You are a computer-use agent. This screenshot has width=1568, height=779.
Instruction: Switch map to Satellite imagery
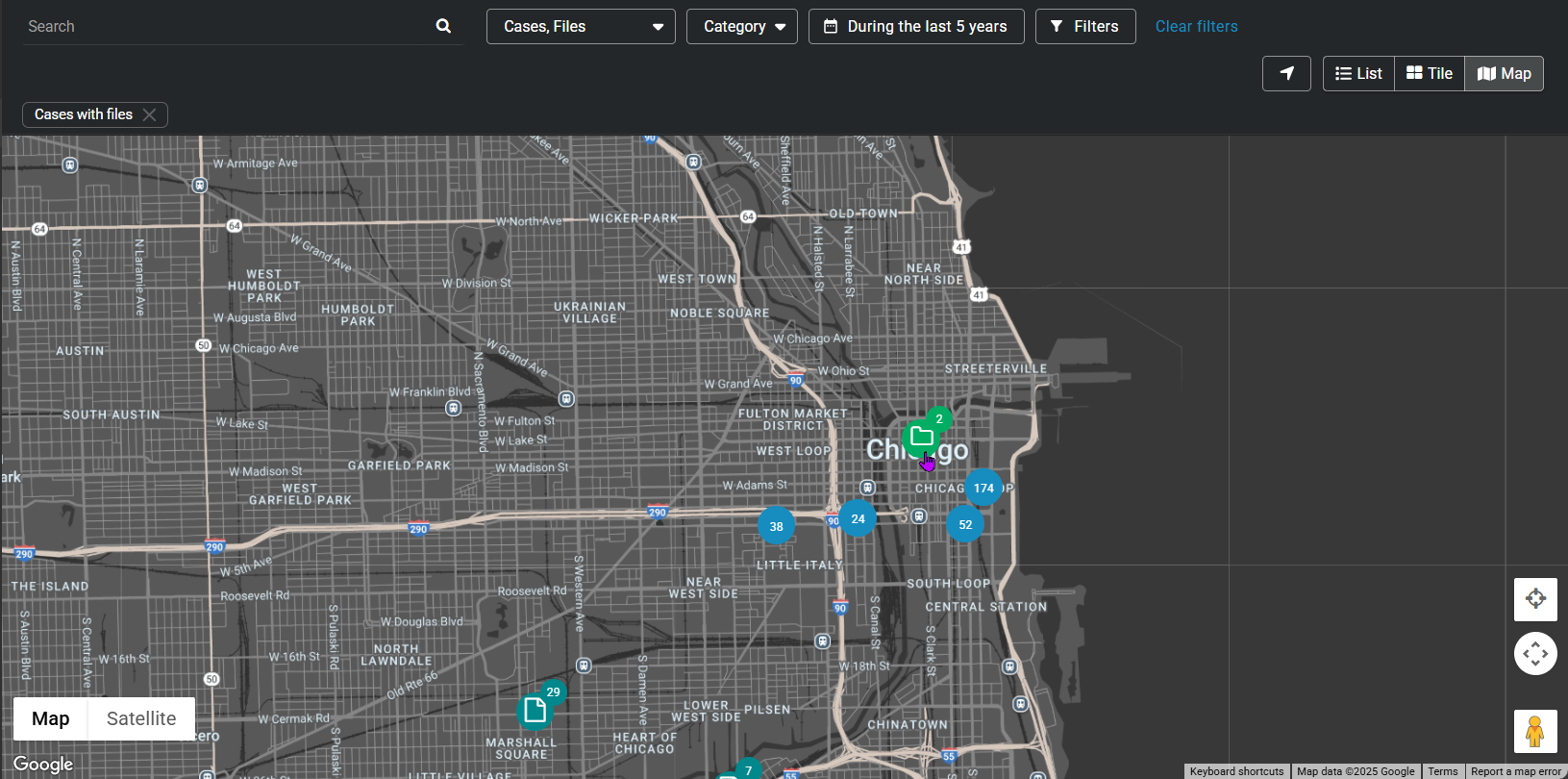click(141, 718)
